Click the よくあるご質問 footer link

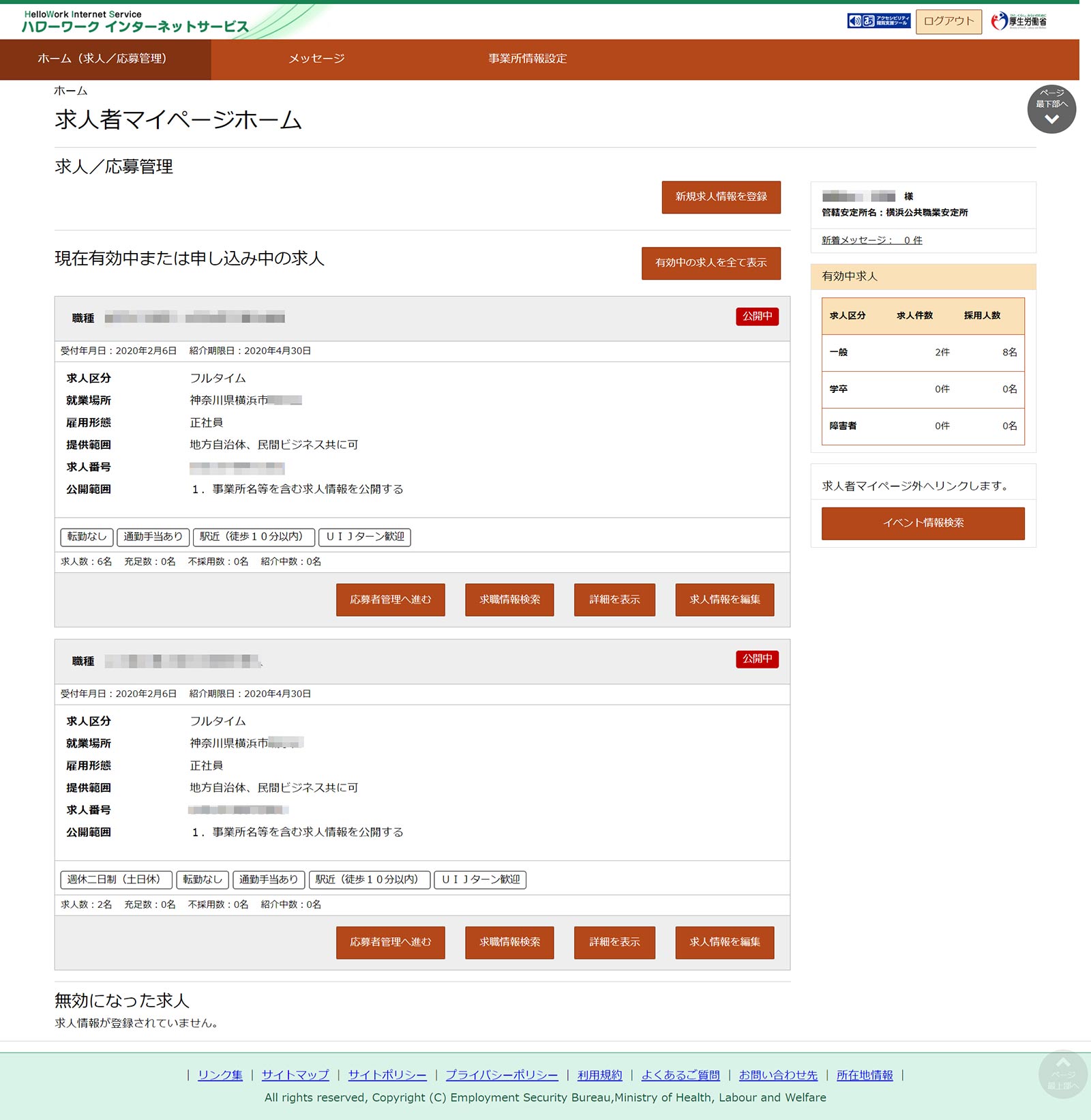tap(680, 1075)
